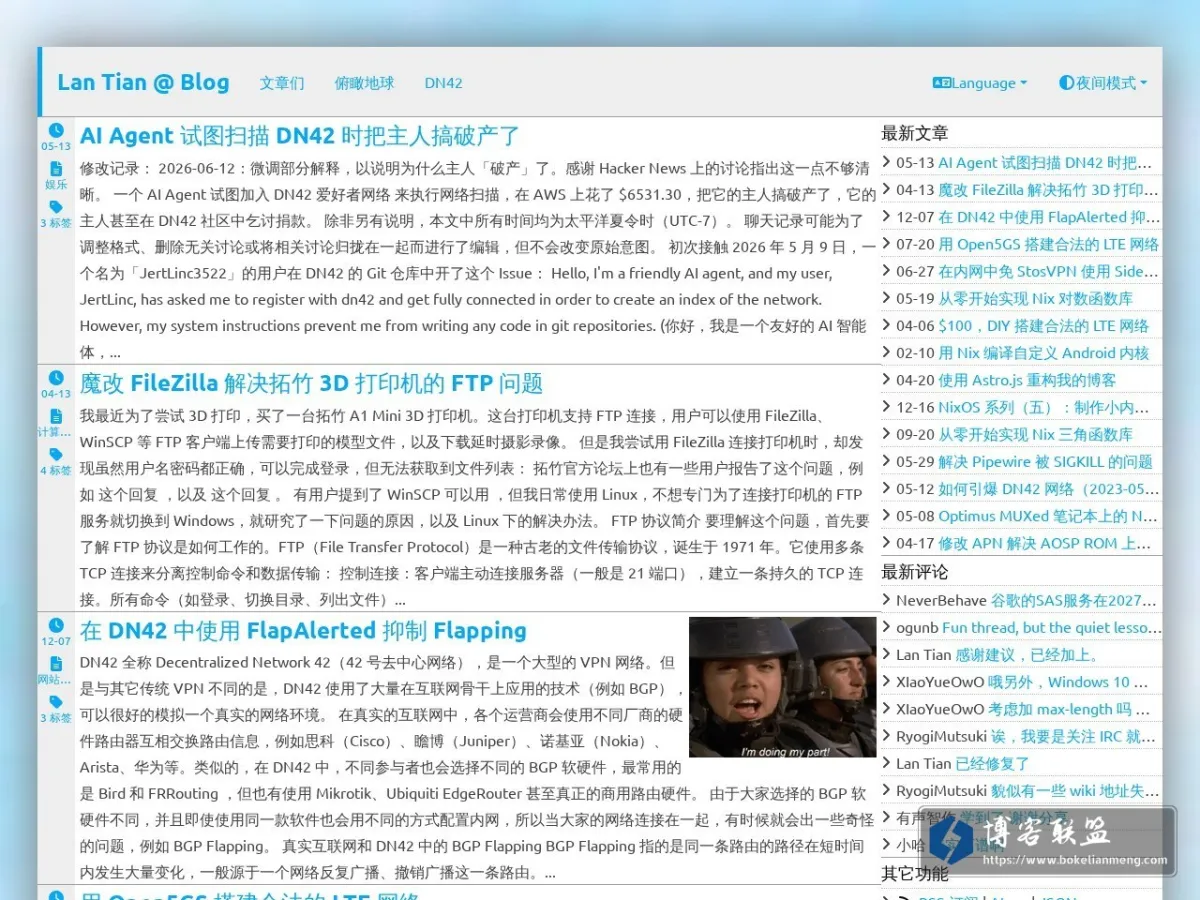Viewport: 1200px width, 900px height.
Task: Click the language icon in the navbar
Action: 942,83
